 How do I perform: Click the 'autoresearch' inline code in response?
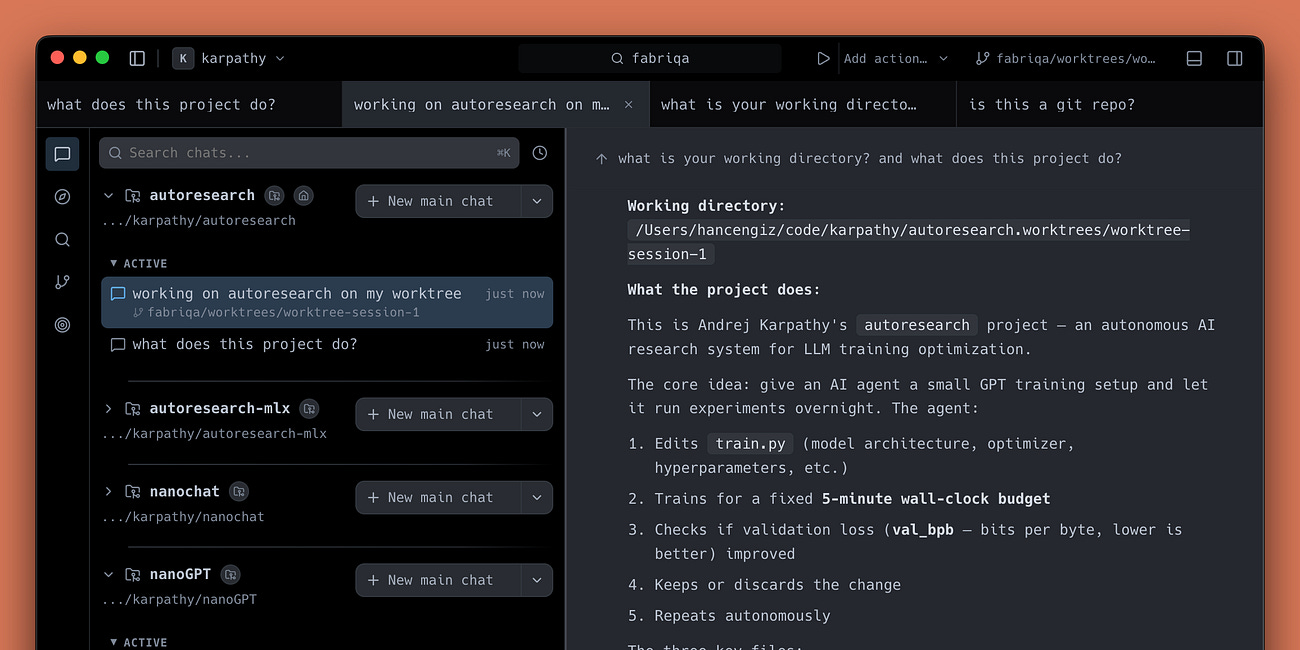[917, 324]
